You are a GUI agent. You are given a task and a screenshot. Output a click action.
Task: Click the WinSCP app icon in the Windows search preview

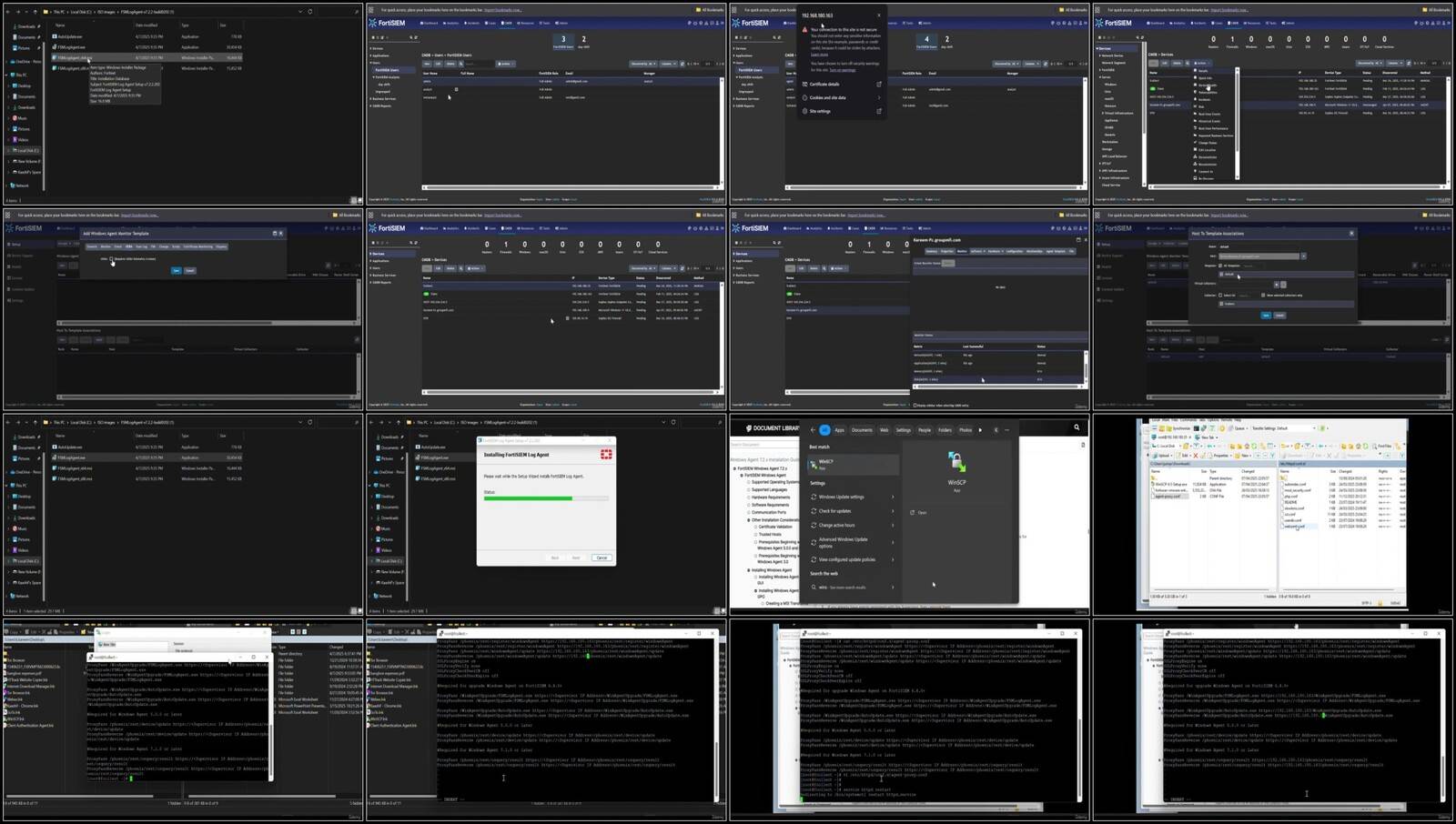pyautogui.click(x=956, y=462)
